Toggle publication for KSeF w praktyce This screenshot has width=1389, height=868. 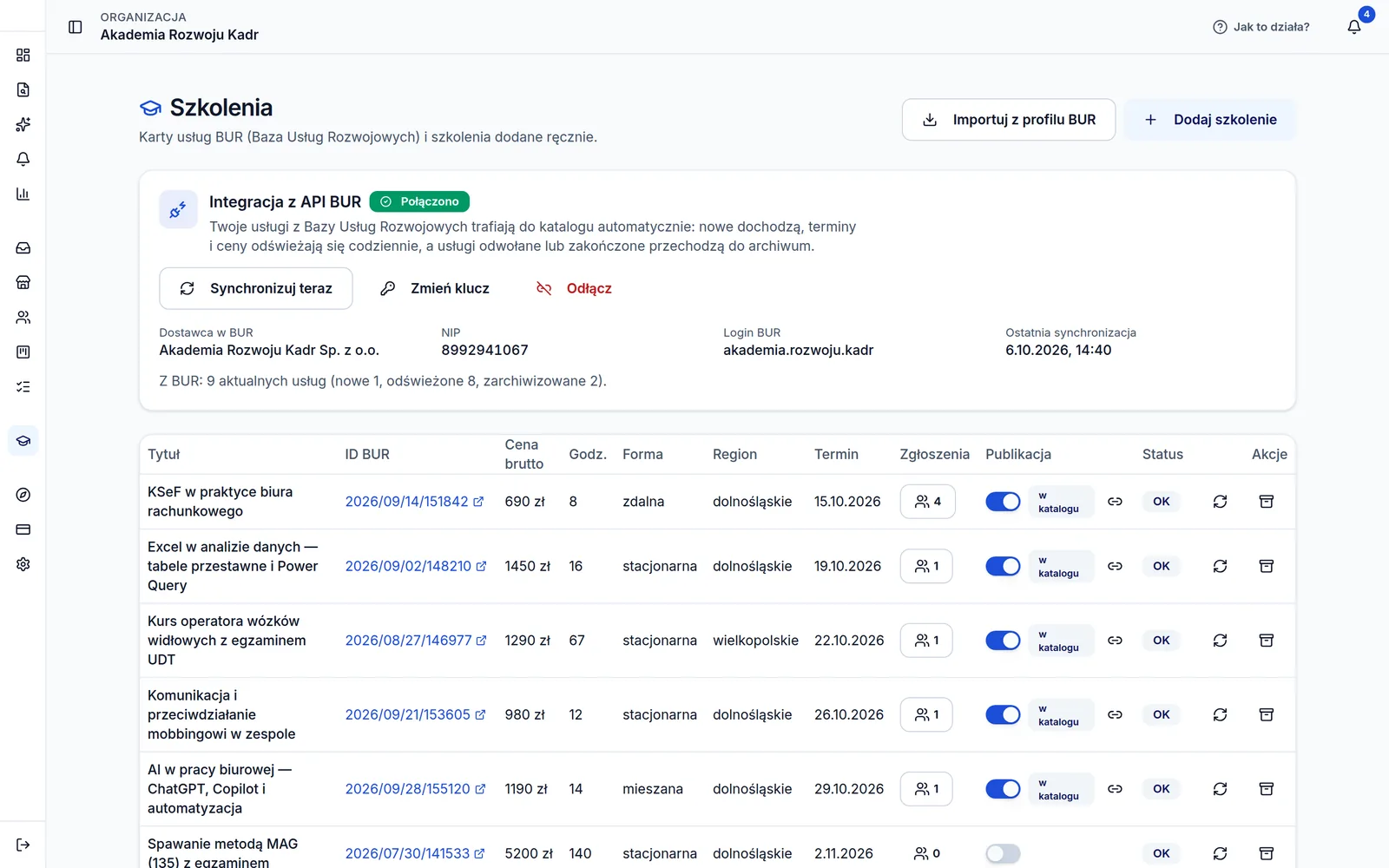pyautogui.click(x=1003, y=502)
